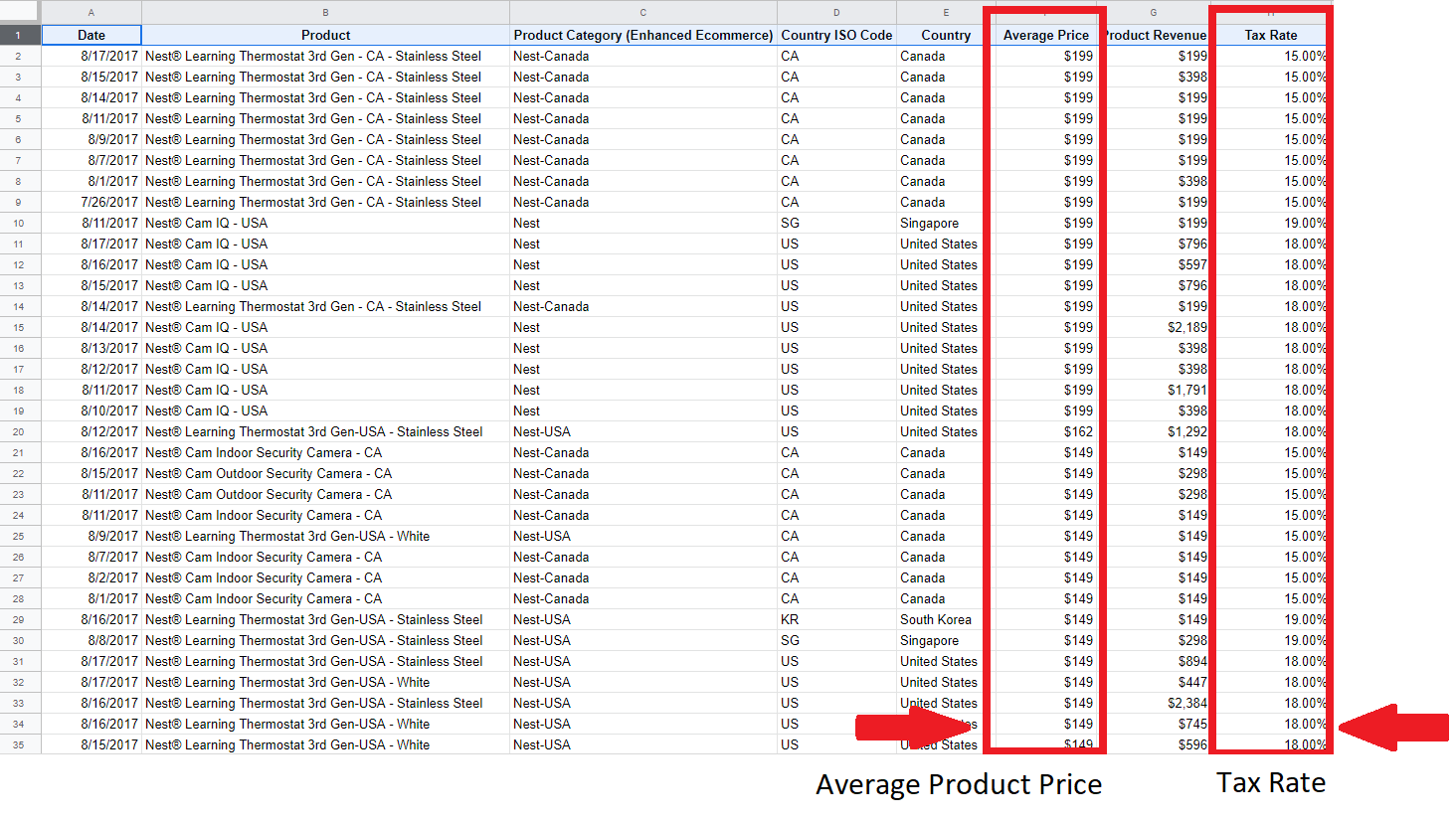
Task: Click the US ISO code cell in row 15
Action: [836, 327]
